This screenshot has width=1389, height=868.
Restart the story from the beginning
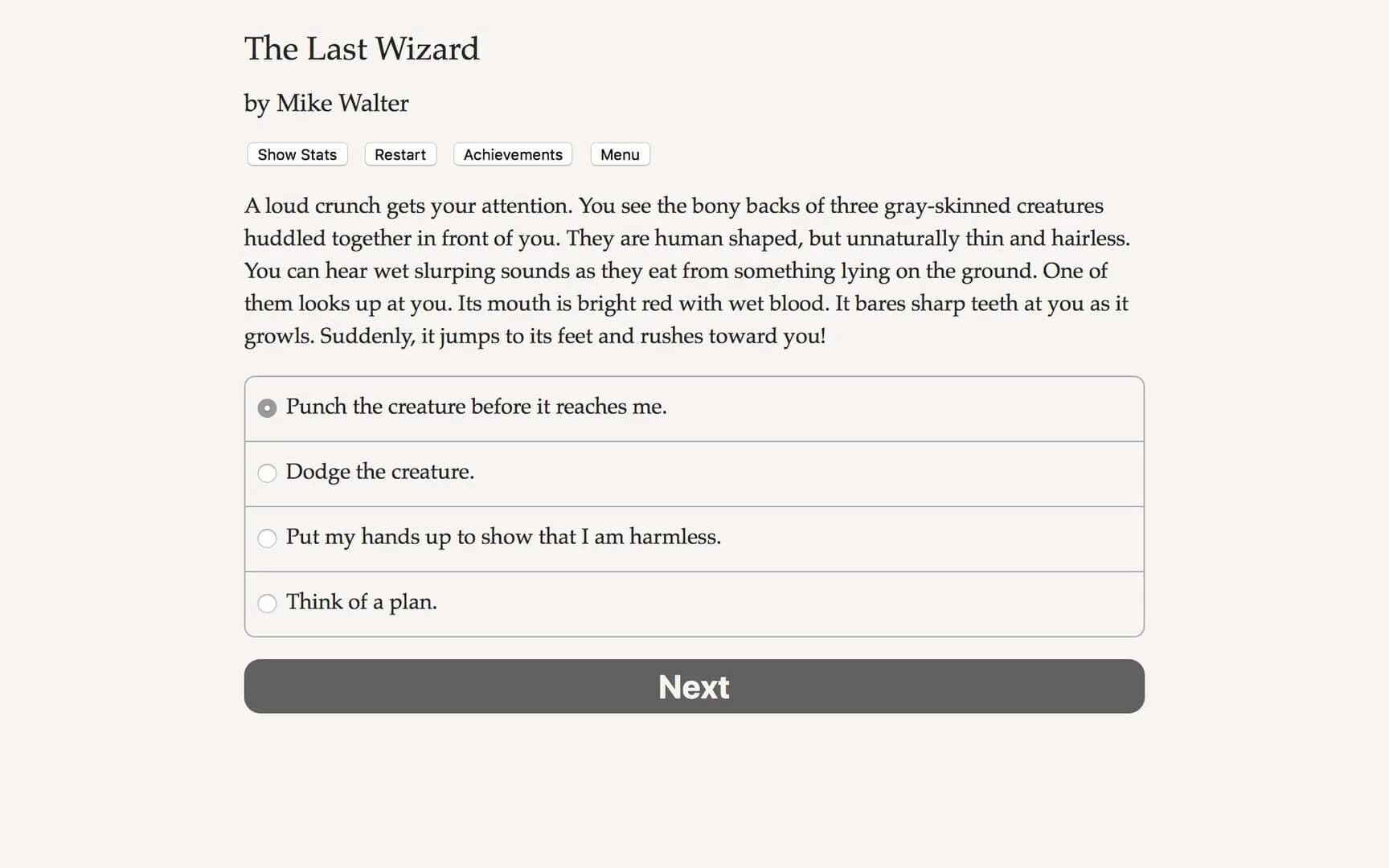click(x=399, y=154)
